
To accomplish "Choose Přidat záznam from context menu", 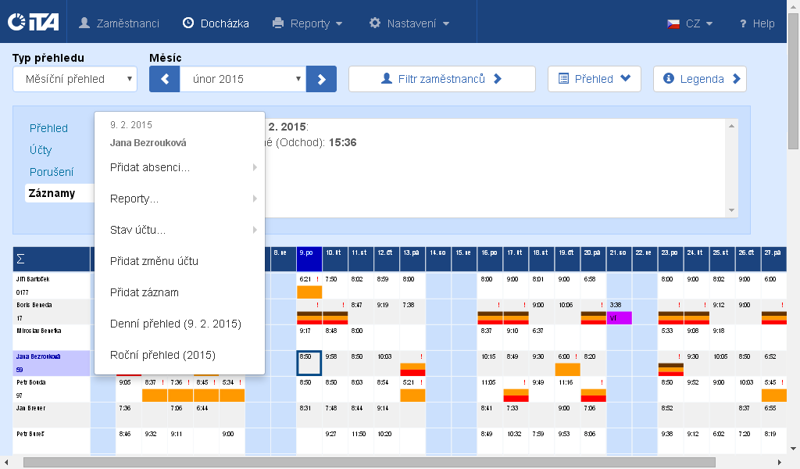I will tap(144, 292).
